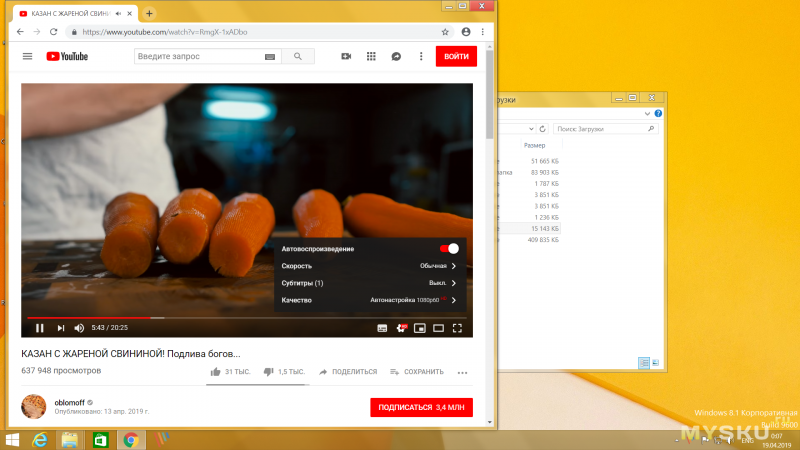This screenshot has height=450, width=800.
Task: Expand the Explorer address history dropdown
Action: tap(531, 129)
